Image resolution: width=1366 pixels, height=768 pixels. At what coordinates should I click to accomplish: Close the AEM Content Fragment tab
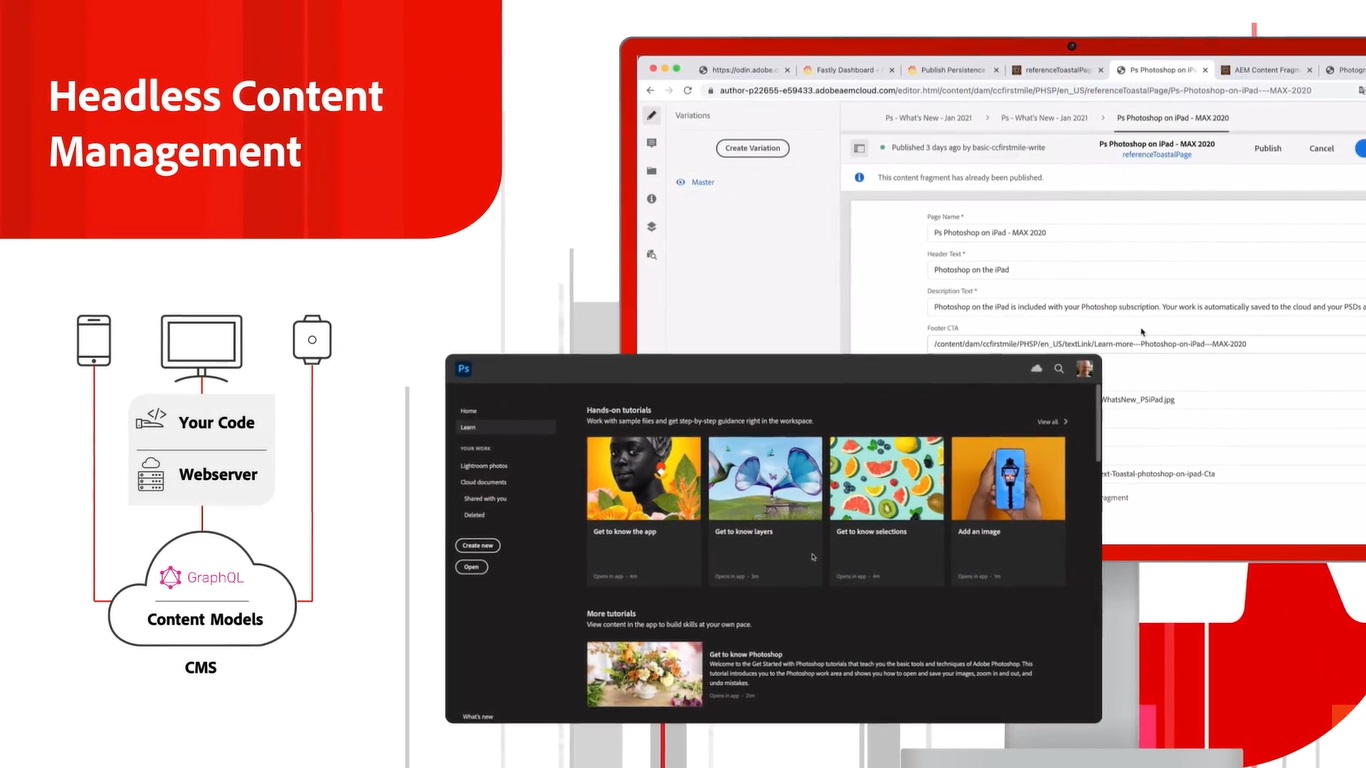pos(1310,70)
